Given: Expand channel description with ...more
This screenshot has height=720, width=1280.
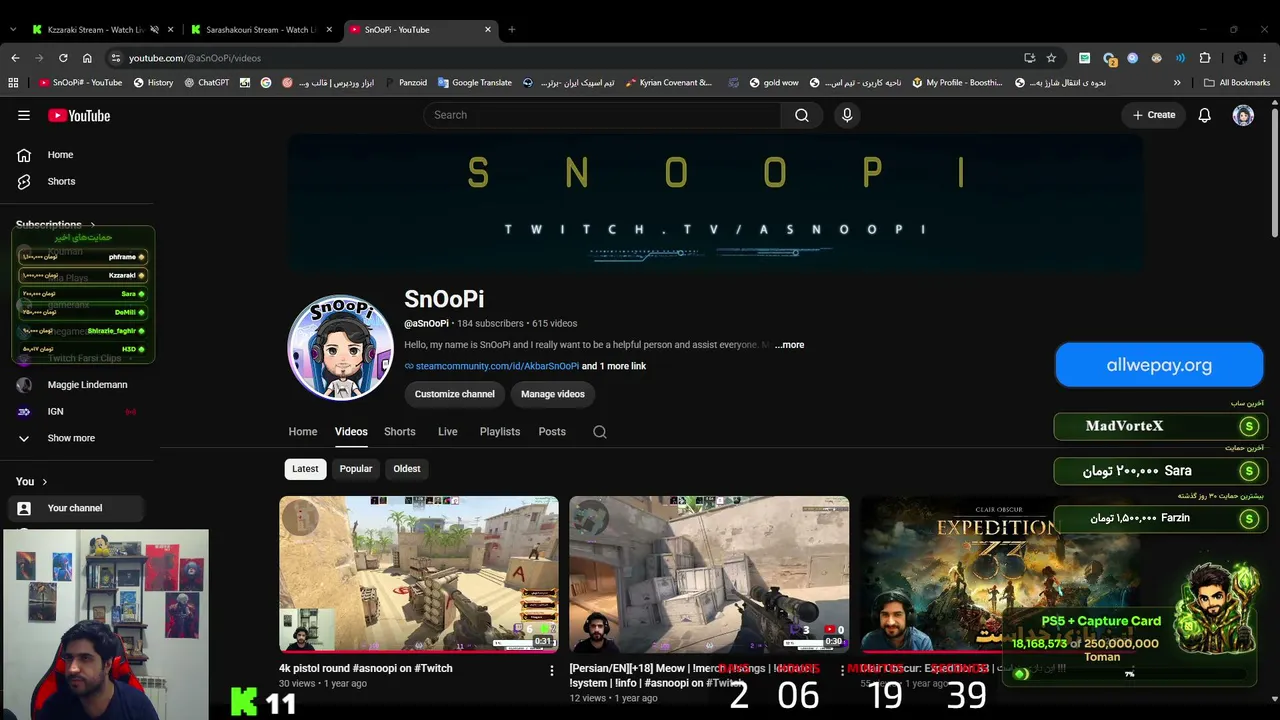Looking at the screenshot, I should coord(789,345).
